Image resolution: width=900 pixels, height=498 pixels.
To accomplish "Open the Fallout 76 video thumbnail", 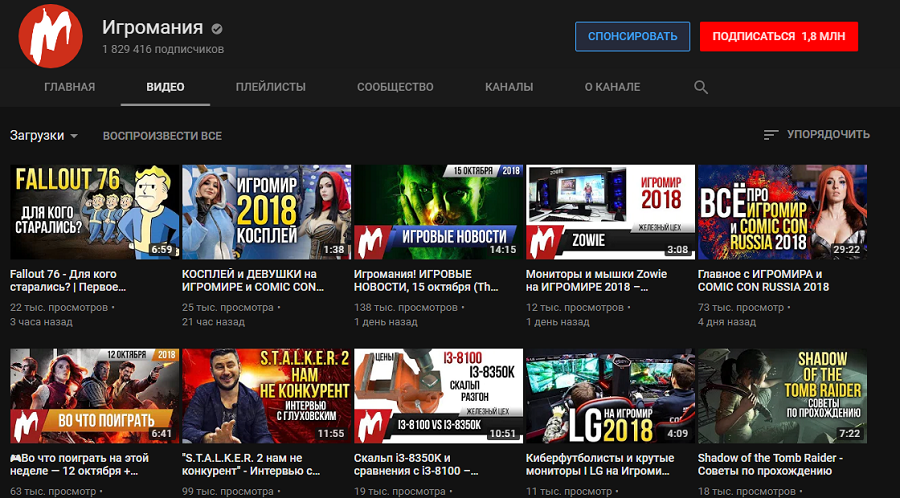I will tap(95, 212).
